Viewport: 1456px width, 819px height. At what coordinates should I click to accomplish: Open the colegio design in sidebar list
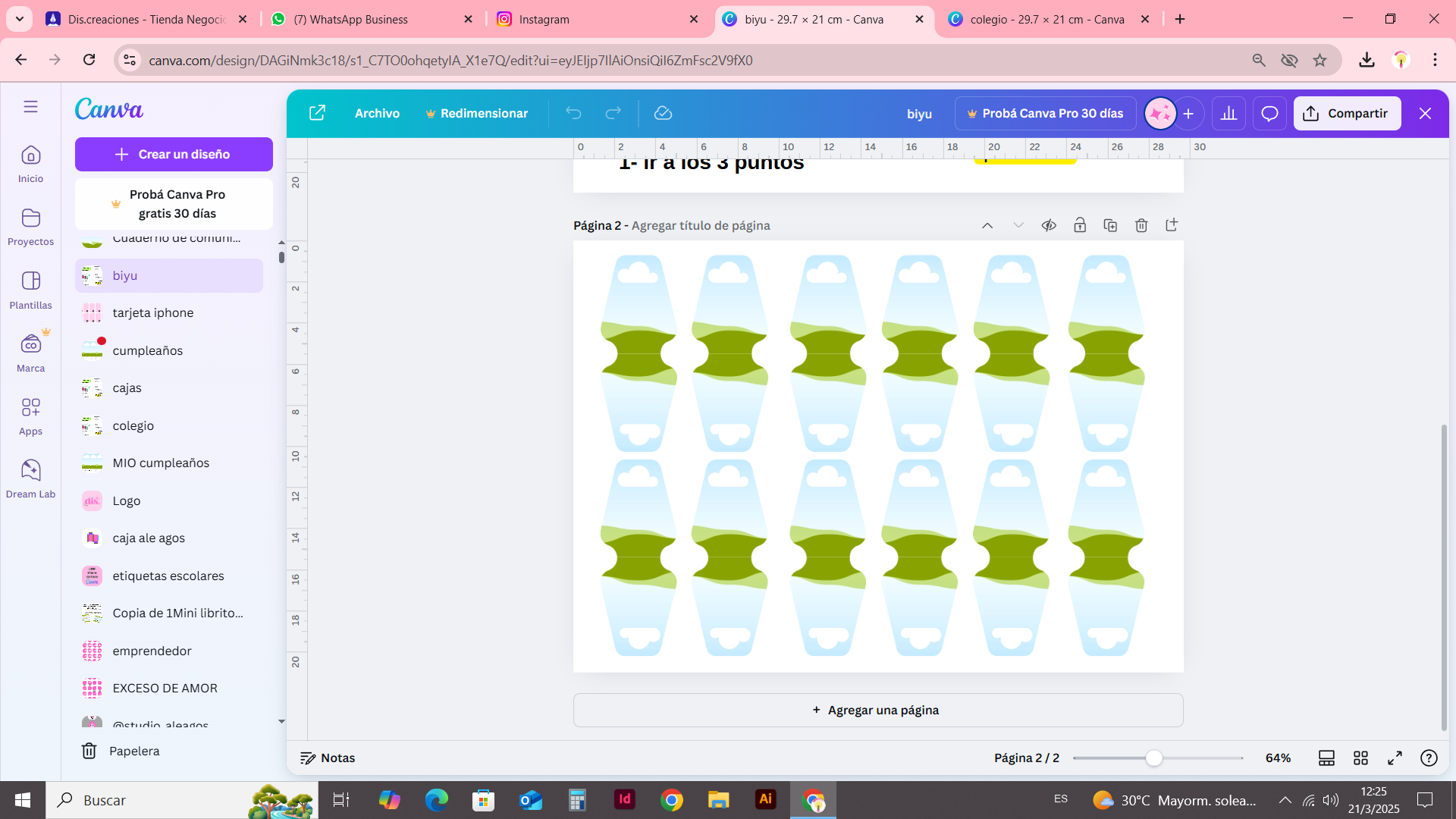[133, 425]
